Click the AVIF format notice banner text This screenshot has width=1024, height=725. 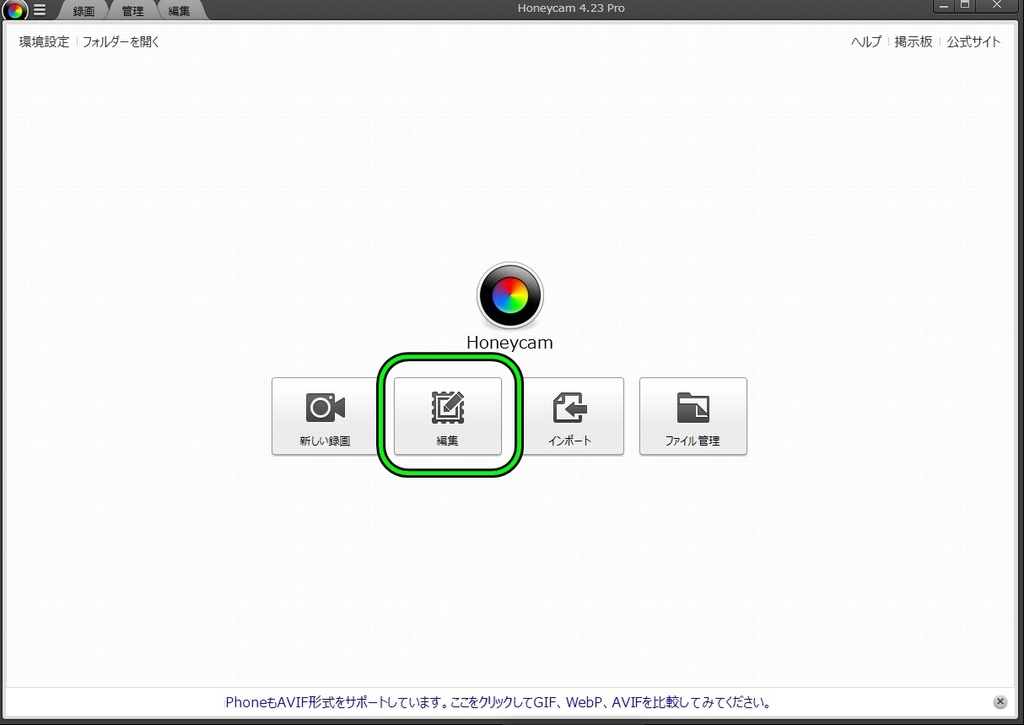pyautogui.click(x=498, y=703)
